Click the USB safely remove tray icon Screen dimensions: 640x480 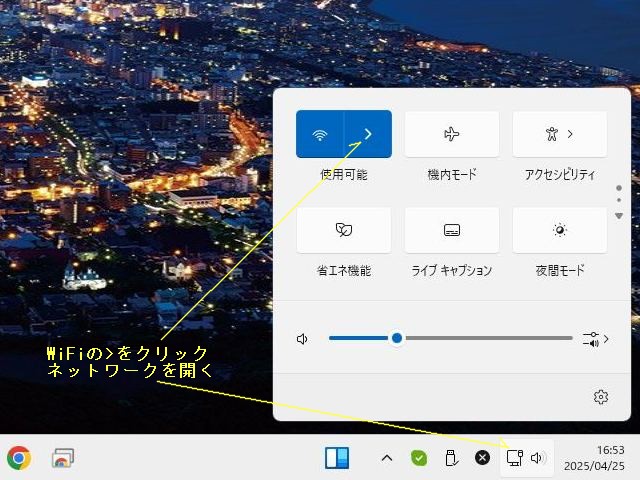(451, 458)
